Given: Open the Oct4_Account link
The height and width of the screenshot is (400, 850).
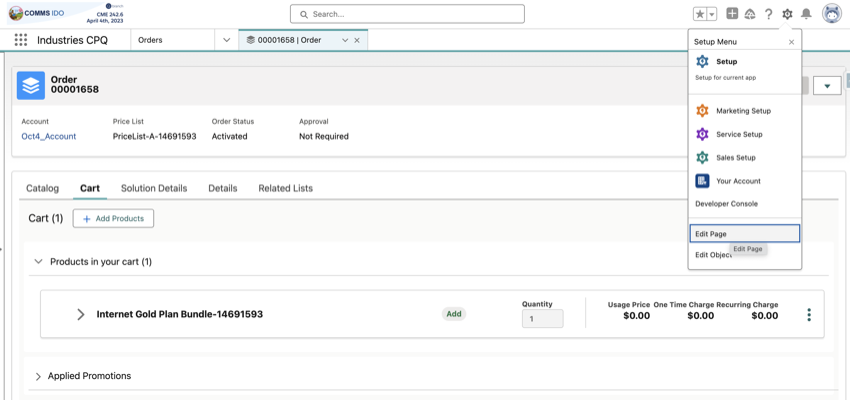Looking at the screenshot, I should (49, 137).
